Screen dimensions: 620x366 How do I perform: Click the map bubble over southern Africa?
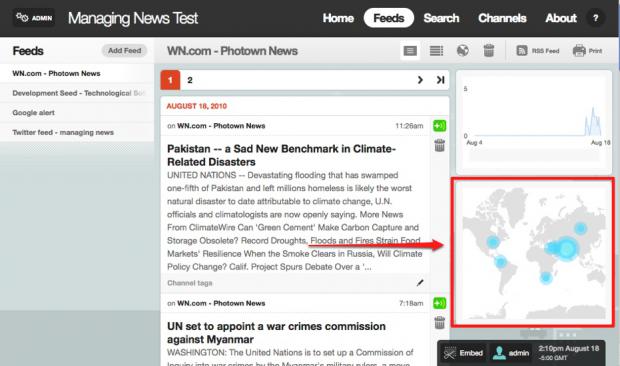546,277
